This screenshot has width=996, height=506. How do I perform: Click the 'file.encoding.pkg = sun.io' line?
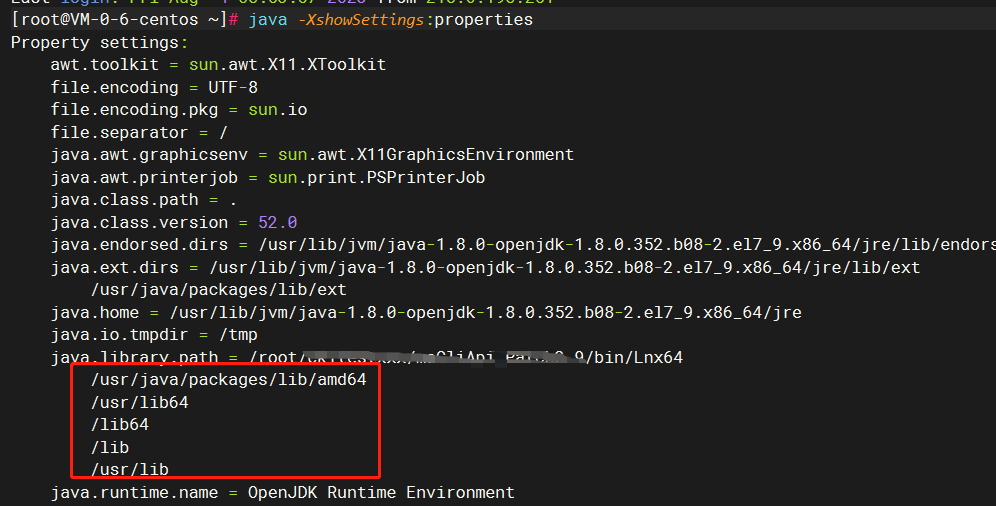(x=179, y=110)
